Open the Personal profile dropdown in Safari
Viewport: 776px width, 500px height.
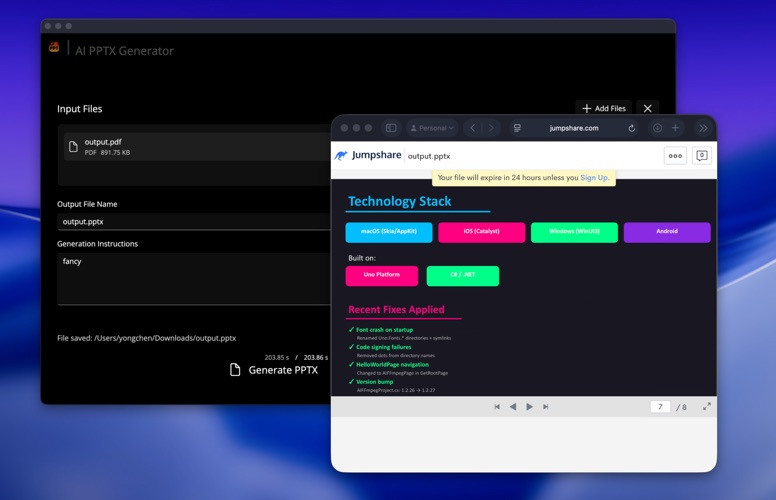[432, 128]
